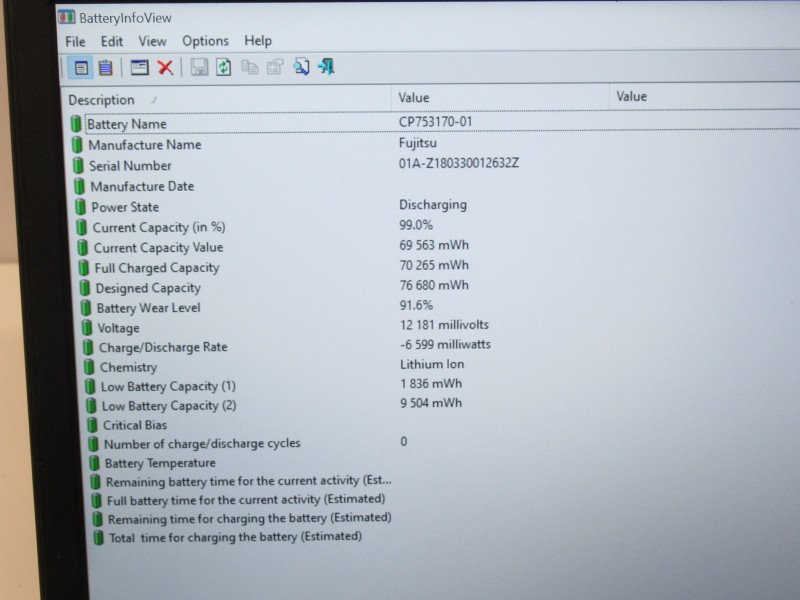
Task: Select the Battery Temperature row label
Action: tap(160, 463)
